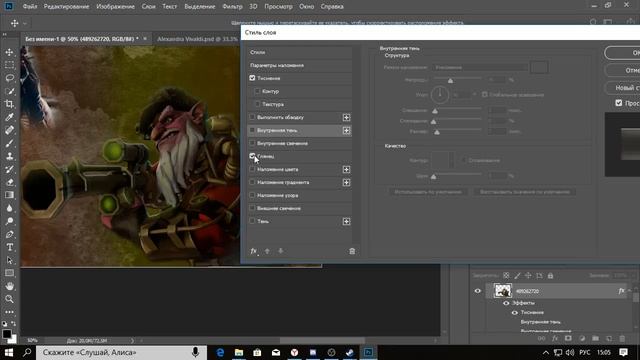Uncheck the Тиснение effect checkbox
The height and width of the screenshot is (360, 640).
click(252, 78)
